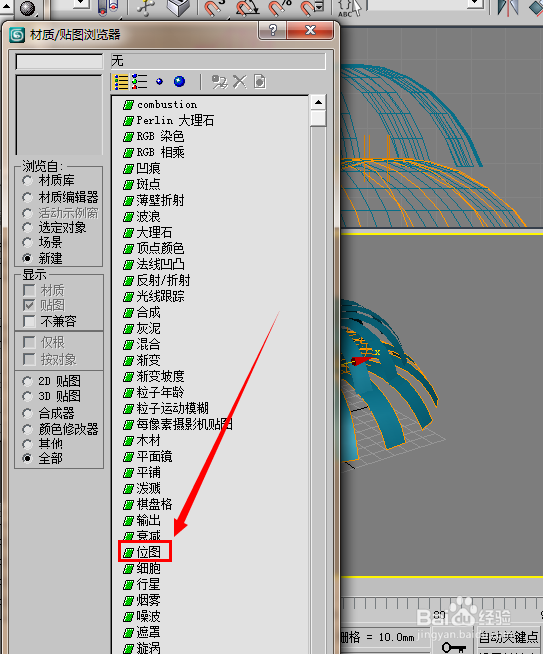Toggle the Keyboard Shortcut Override cube icon
Image resolution: width=543 pixels, height=654 pixels.
[x=178, y=8]
